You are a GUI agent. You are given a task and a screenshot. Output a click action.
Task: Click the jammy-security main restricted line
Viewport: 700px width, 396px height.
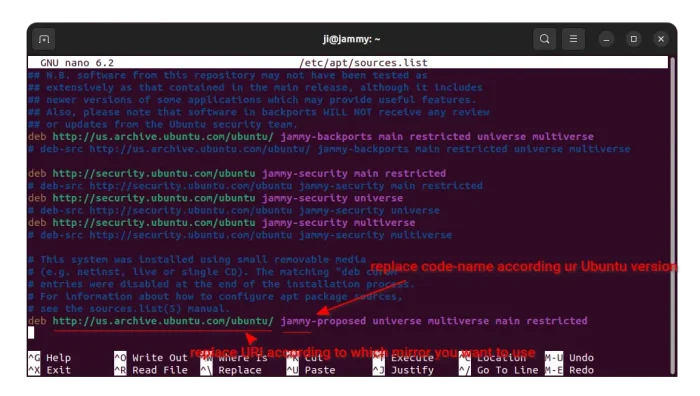[x=237, y=173]
